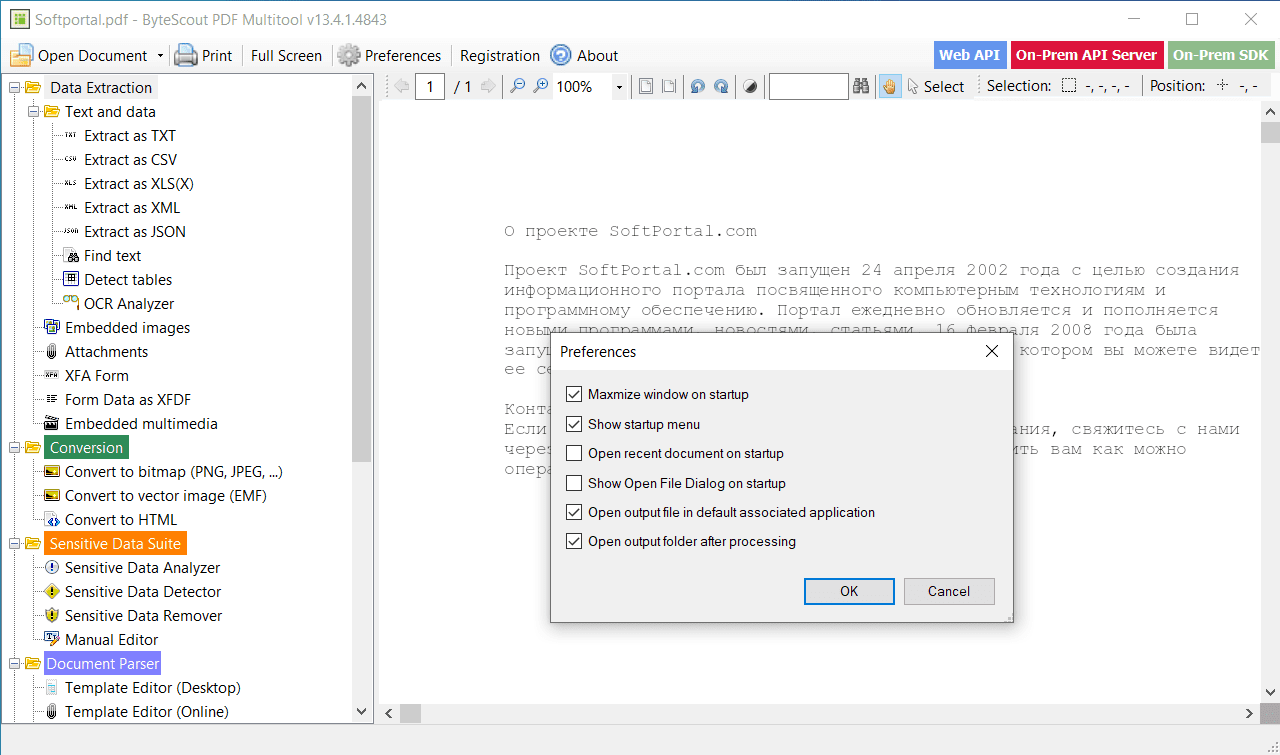Open Sensitive Data Detector
The image size is (1280, 755).
coord(143,592)
